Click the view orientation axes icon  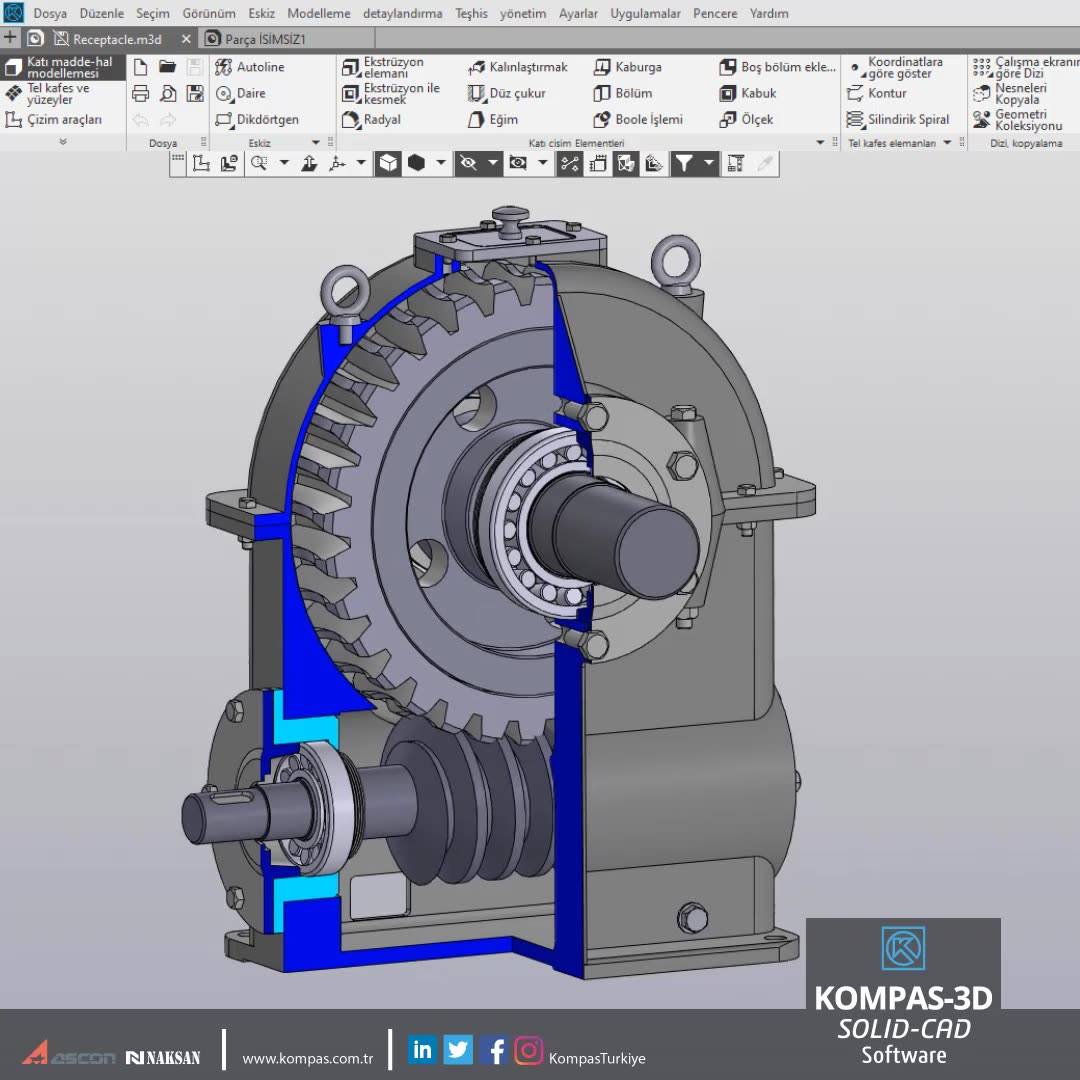(x=337, y=163)
